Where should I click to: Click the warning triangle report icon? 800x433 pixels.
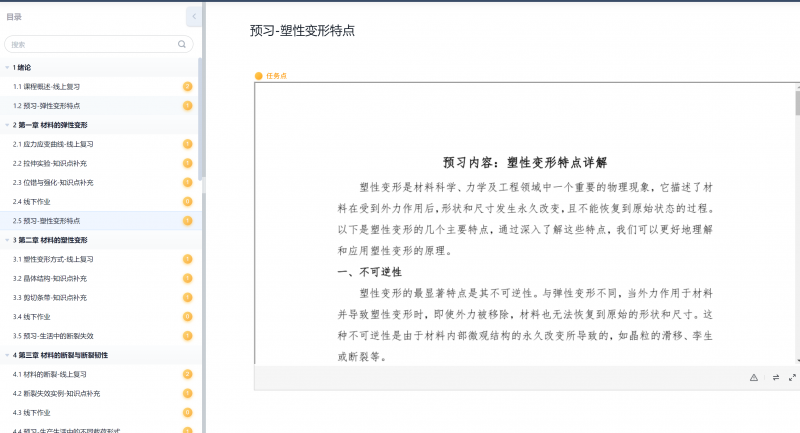coord(754,378)
